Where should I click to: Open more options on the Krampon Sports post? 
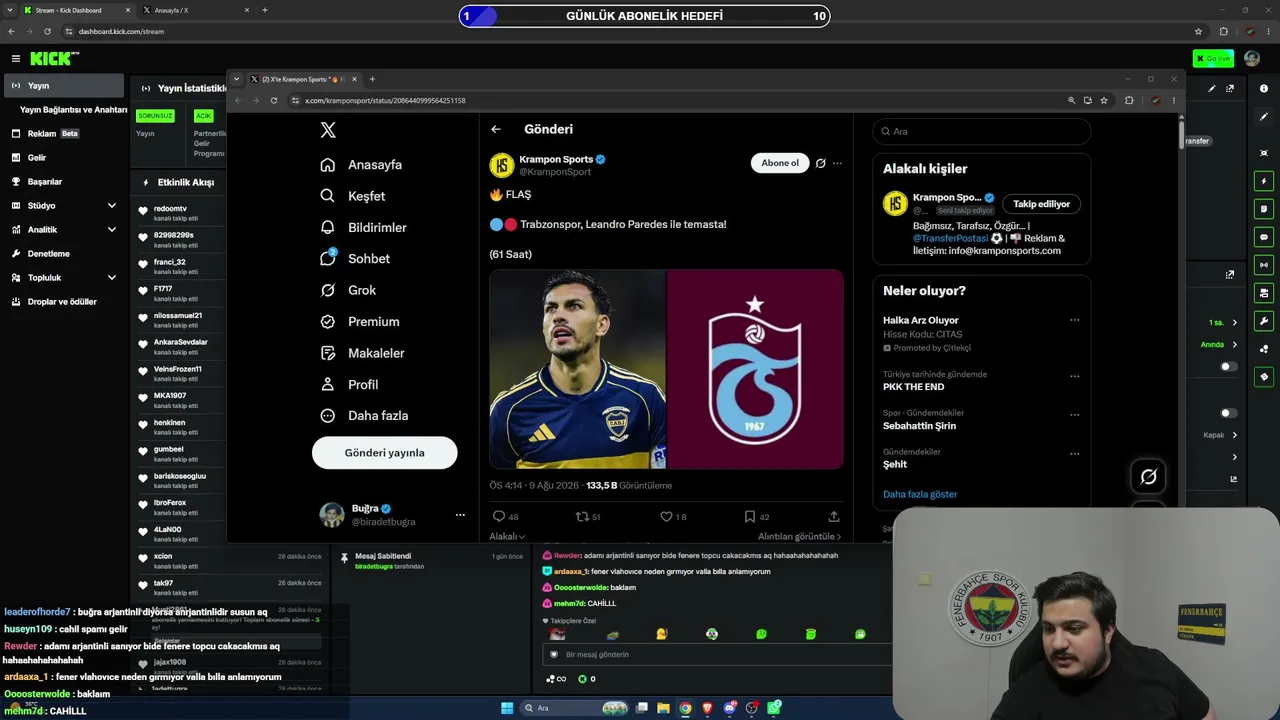pos(838,163)
